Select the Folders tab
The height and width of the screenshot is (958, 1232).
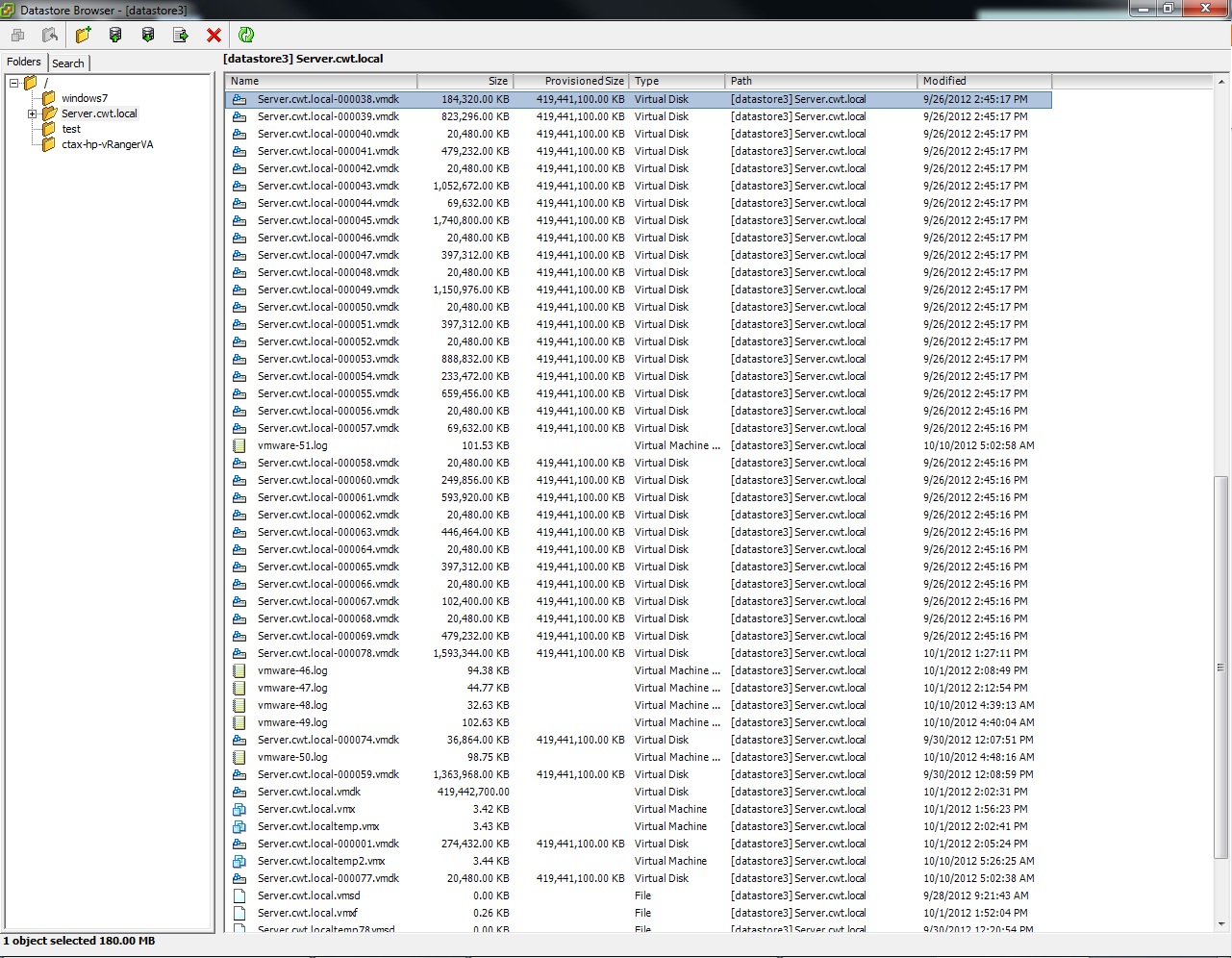pos(23,62)
